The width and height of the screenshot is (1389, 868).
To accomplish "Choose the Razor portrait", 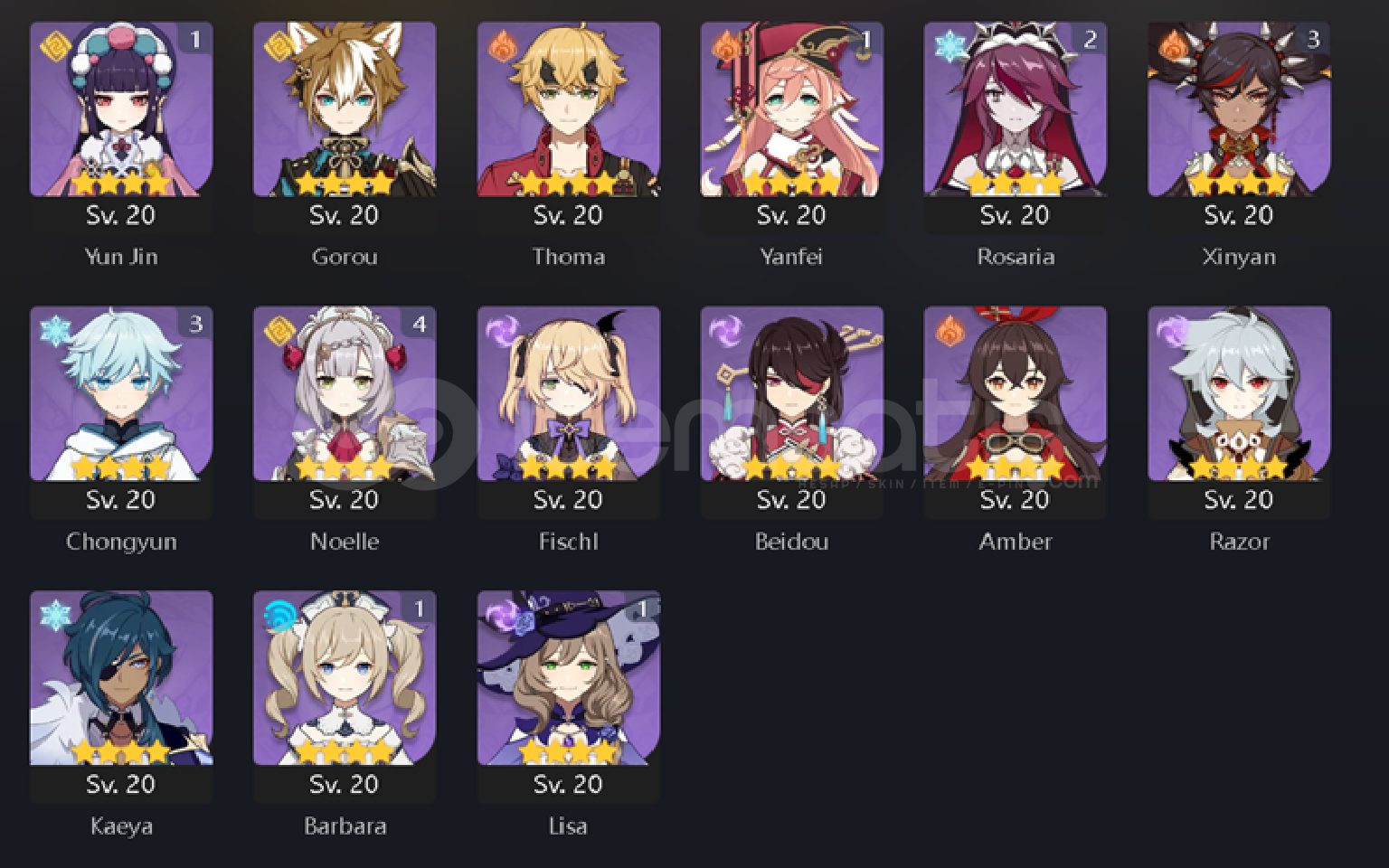I will click(x=1239, y=394).
